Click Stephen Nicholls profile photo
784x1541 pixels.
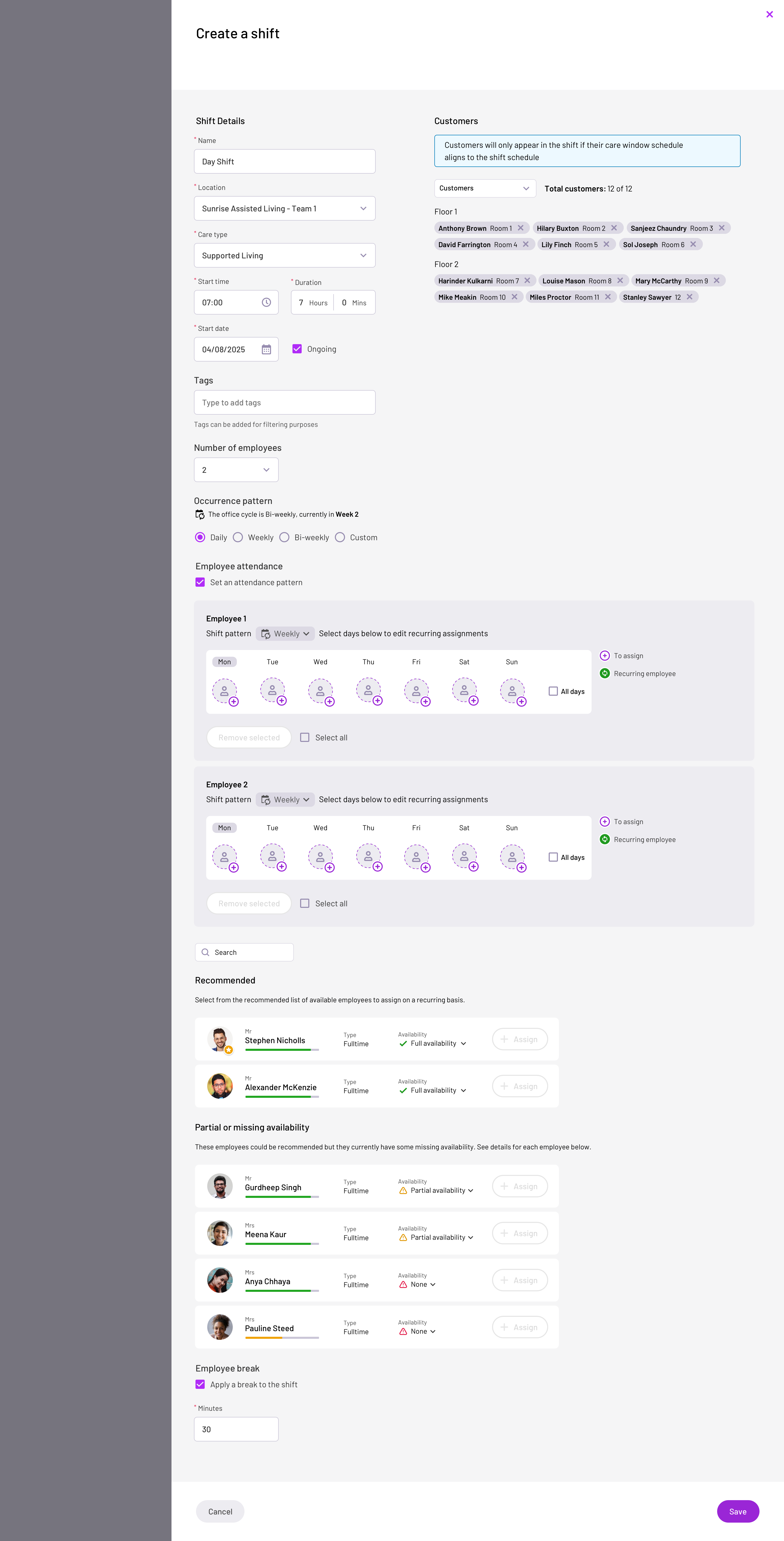(x=219, y=1039)
